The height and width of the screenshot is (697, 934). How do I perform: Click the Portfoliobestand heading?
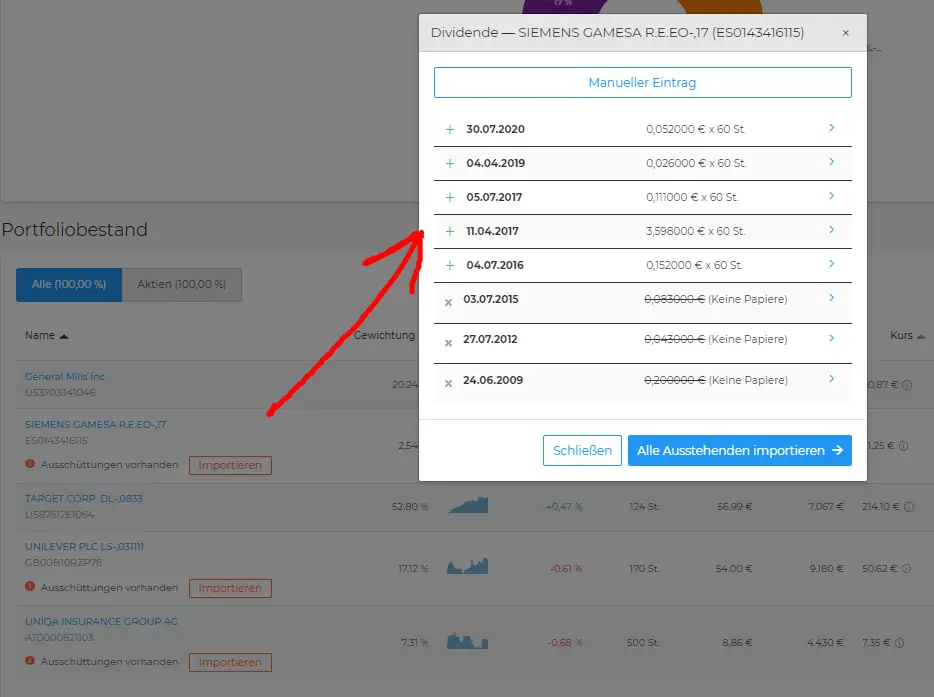tap(74, 229)
